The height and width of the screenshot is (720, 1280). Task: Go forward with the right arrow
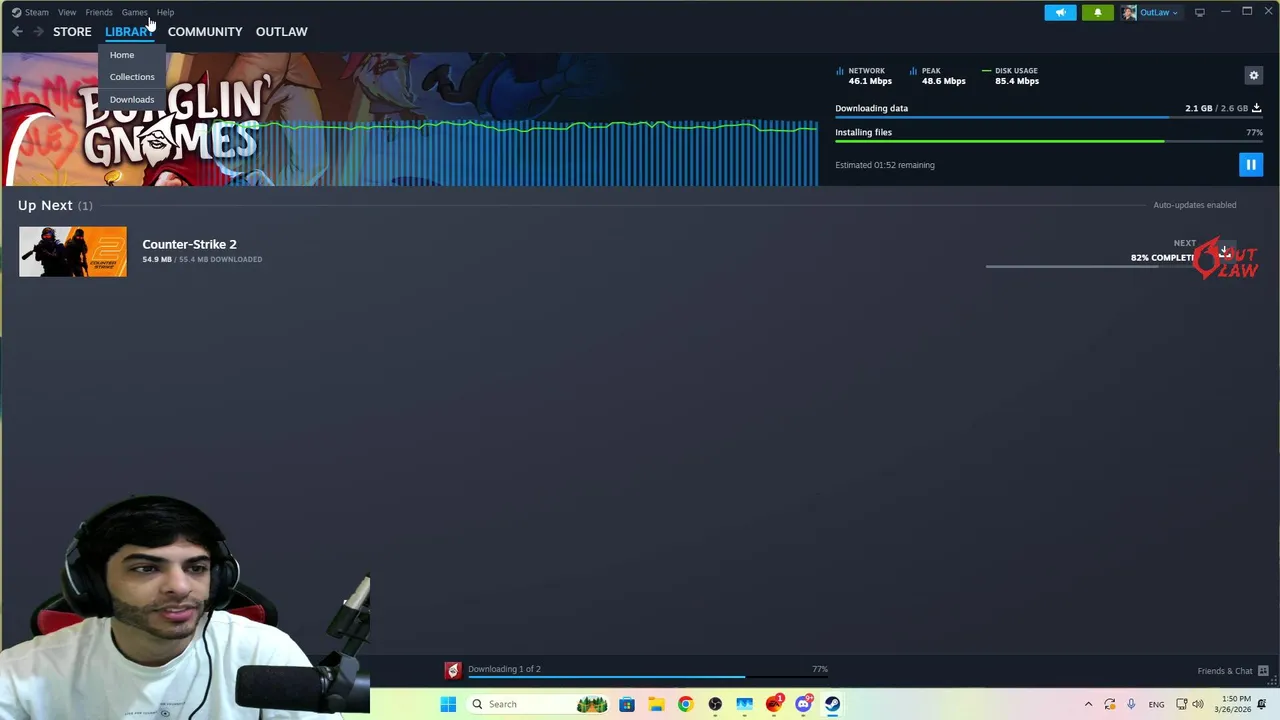[38, 32]
